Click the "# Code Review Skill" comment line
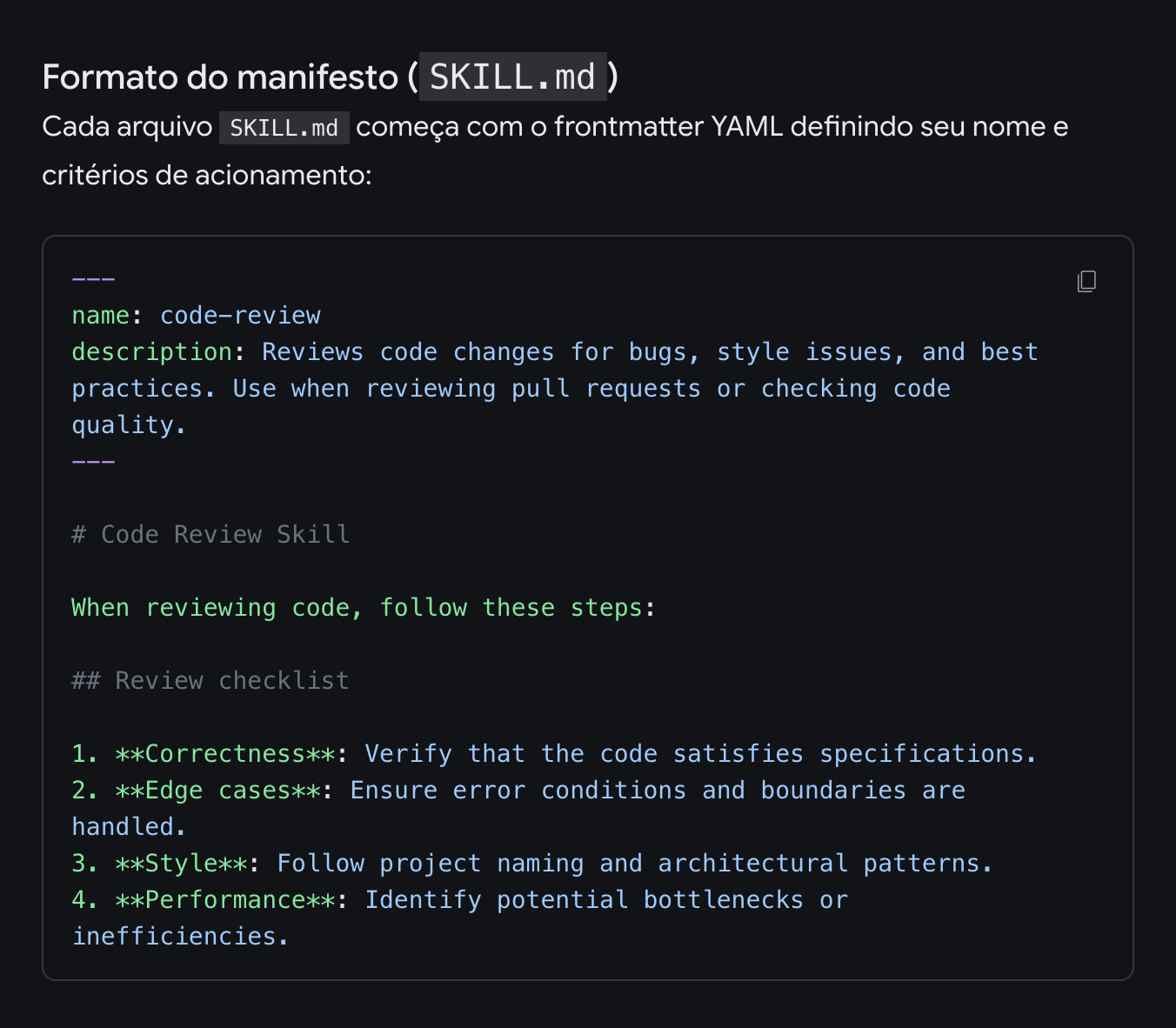Viewport: 1176px width, 1028px height. point(210,534)
